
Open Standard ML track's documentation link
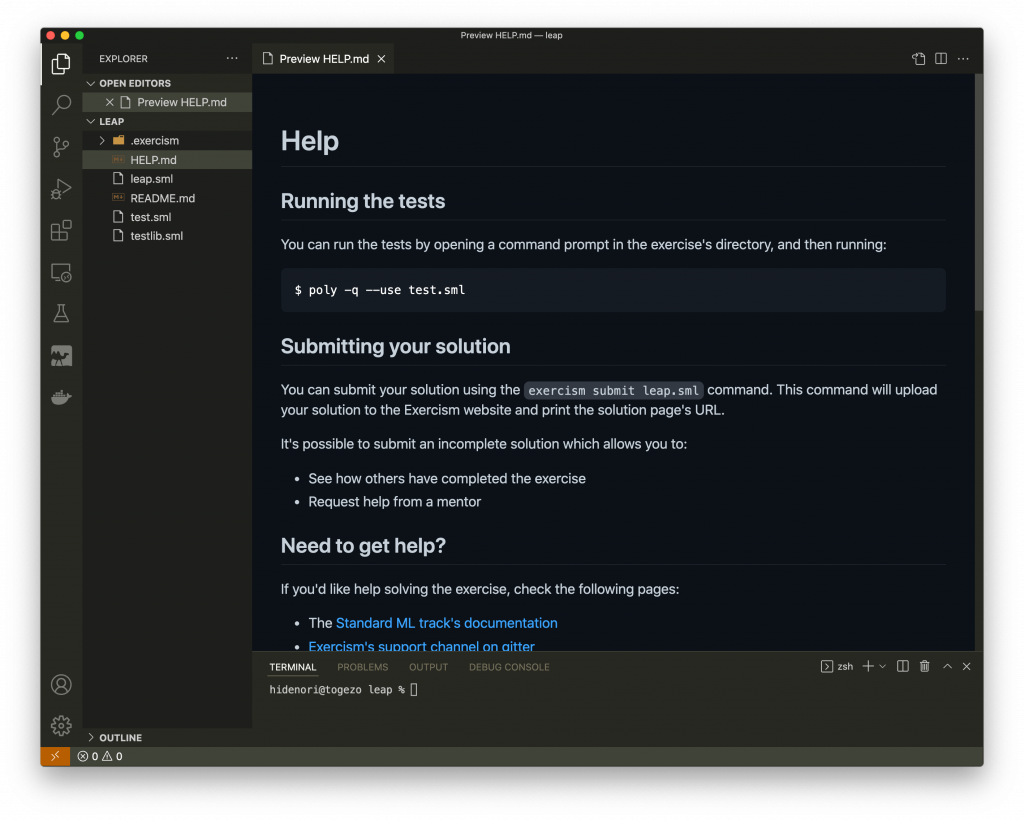447,623
